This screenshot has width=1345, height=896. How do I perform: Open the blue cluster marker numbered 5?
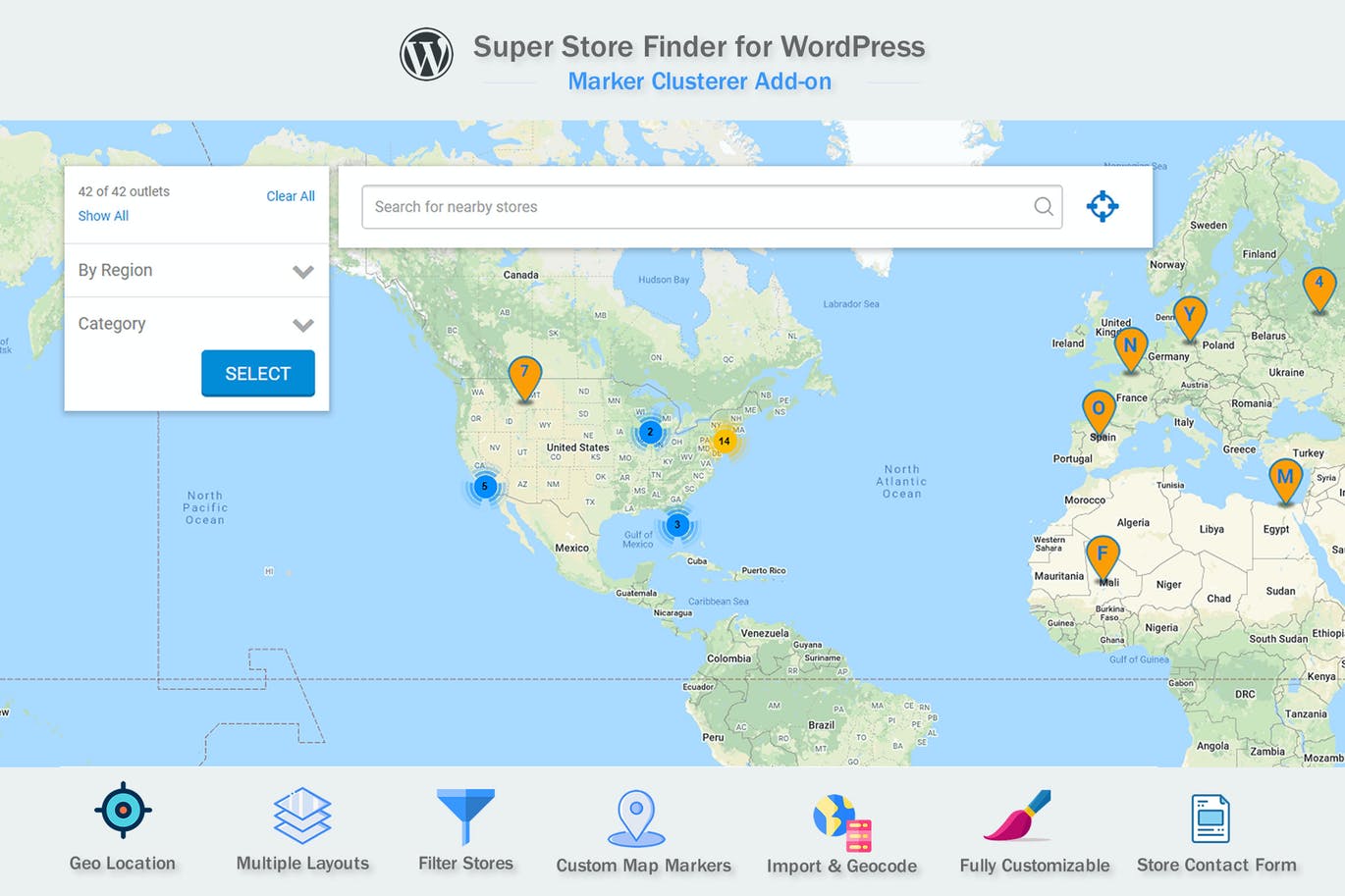click(x=484, y=487)
